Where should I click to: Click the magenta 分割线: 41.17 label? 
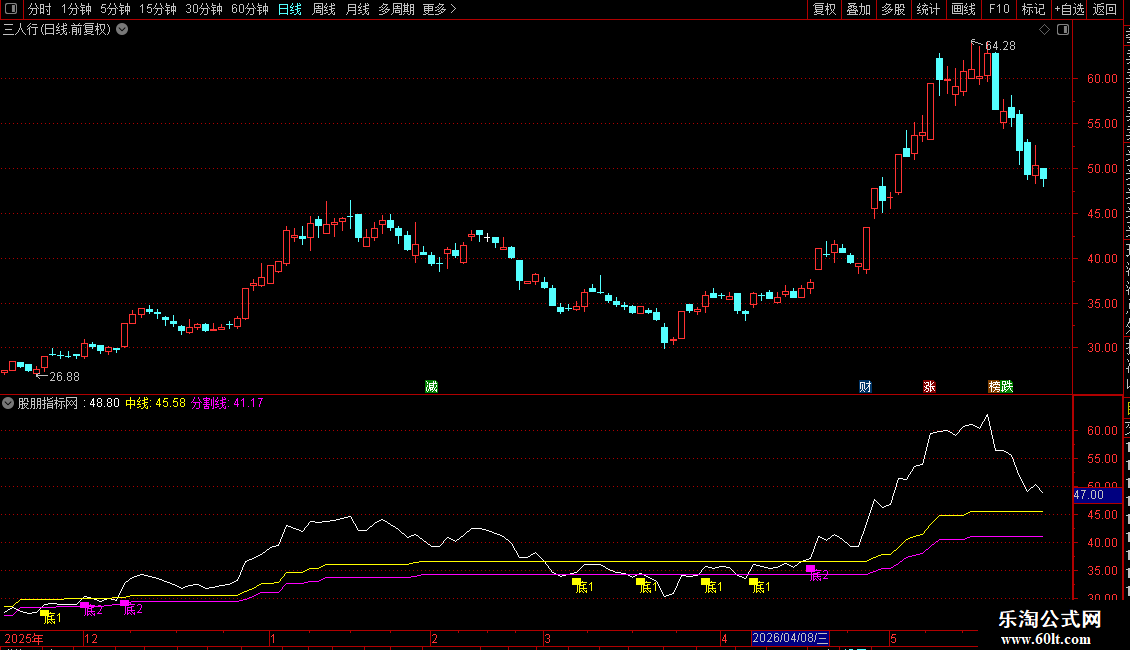(227, 403)
